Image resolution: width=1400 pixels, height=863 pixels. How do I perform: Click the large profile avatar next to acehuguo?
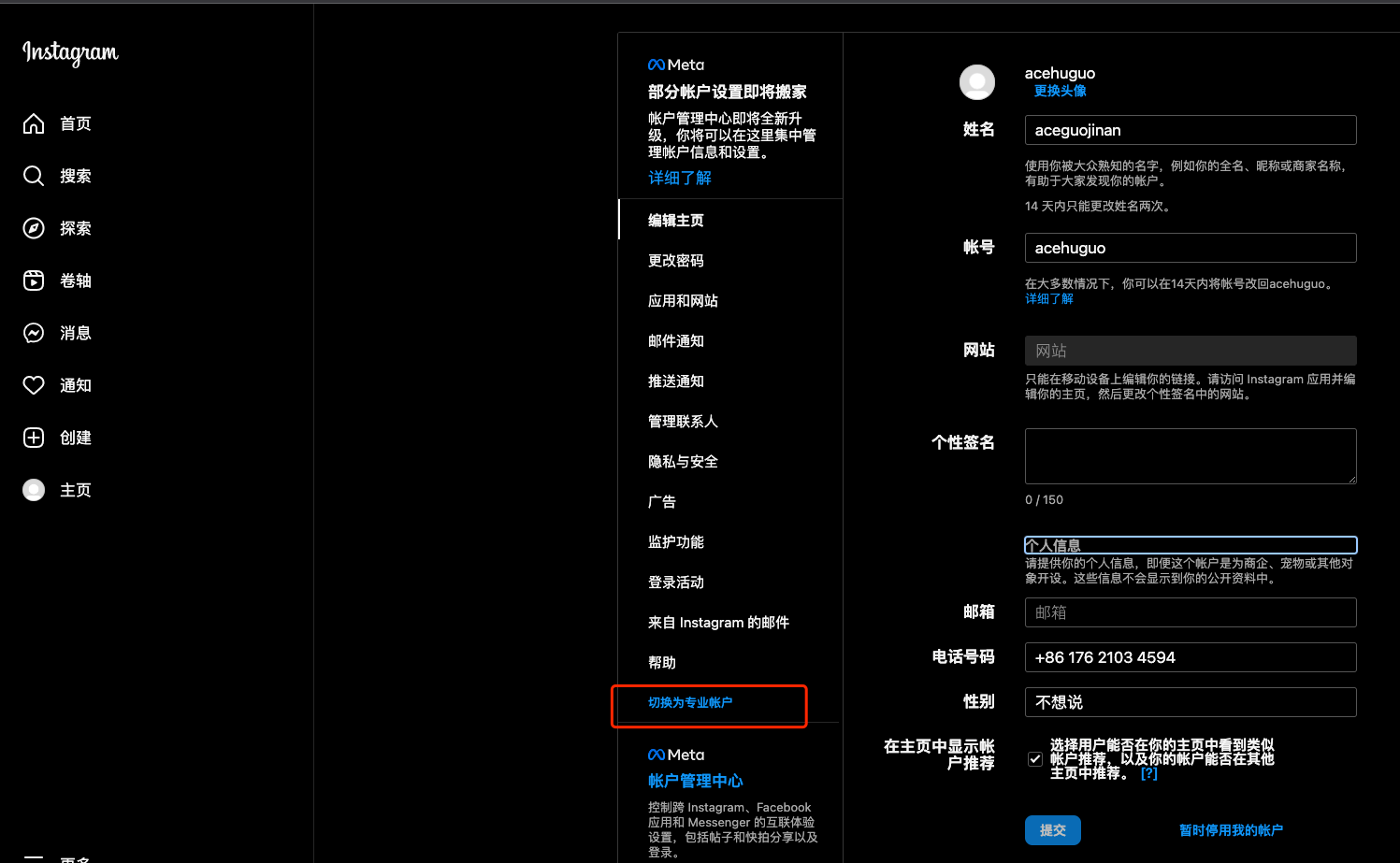click(977, 82)
